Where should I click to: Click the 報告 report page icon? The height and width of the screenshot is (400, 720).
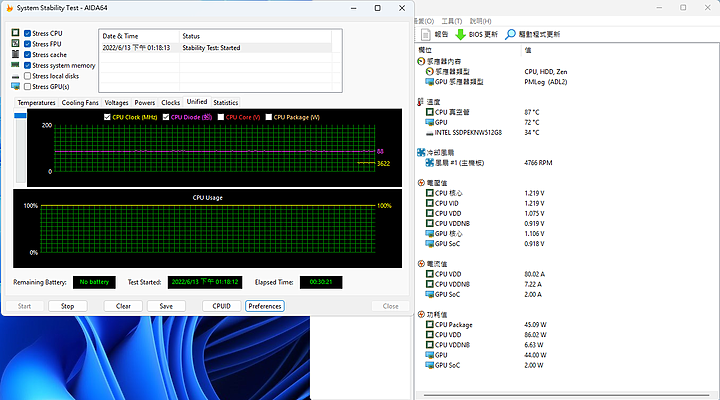click(426, 34)
